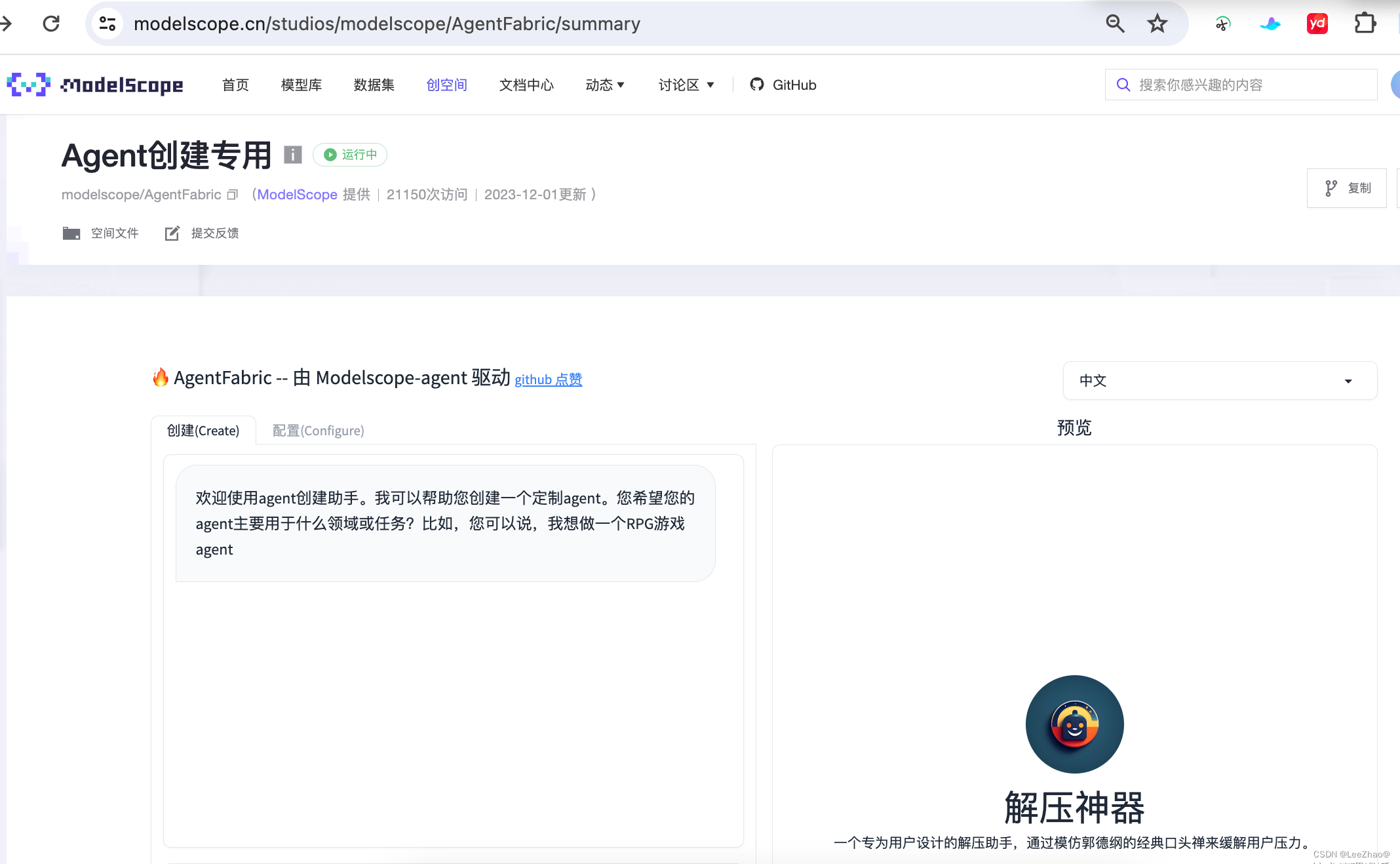Click the 解压神器 agent avatar image
The width and height of the screenshot is (1400, 864).
(1074, 724)
